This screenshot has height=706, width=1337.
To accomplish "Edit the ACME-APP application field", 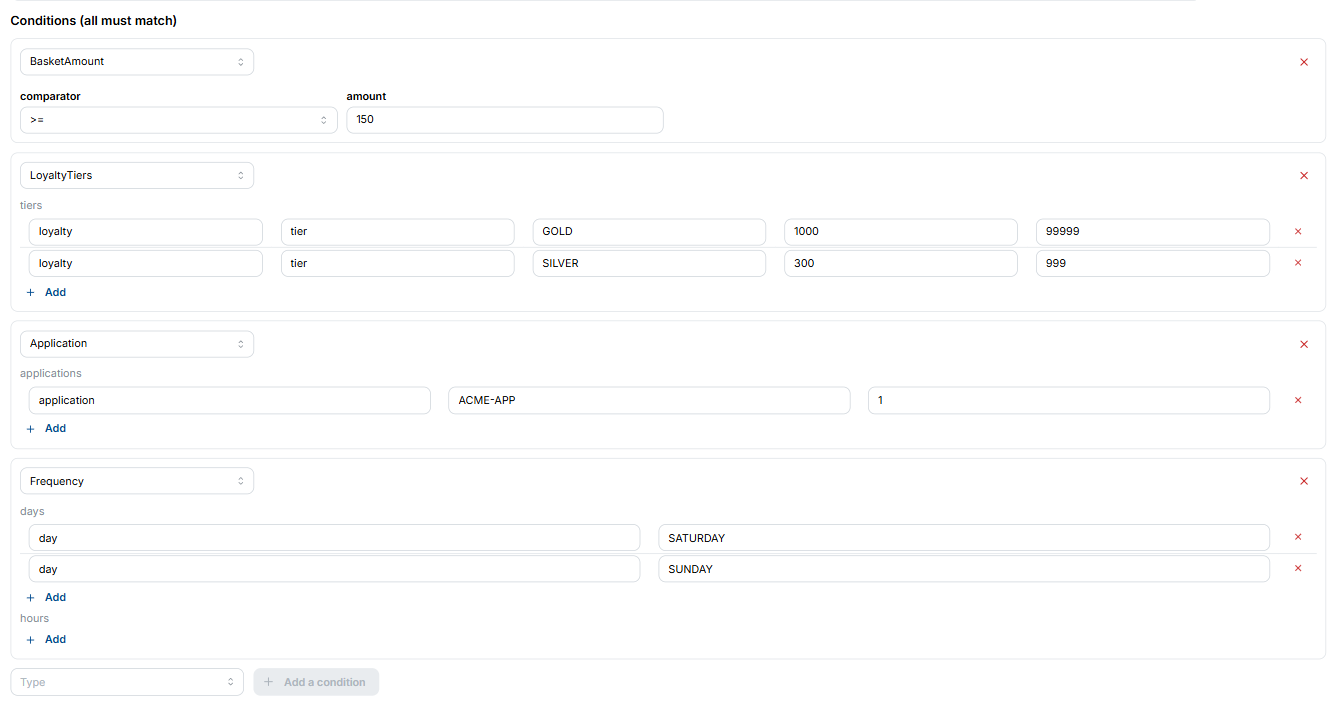I will click(650, 400).
